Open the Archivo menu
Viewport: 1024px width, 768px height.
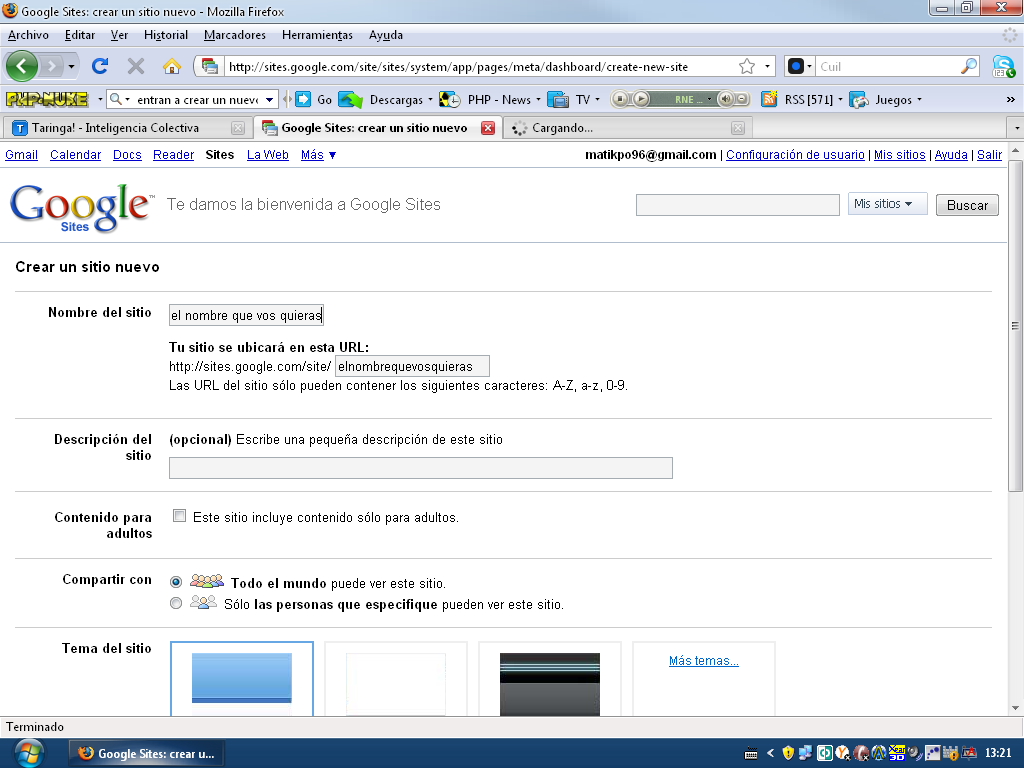28,35
